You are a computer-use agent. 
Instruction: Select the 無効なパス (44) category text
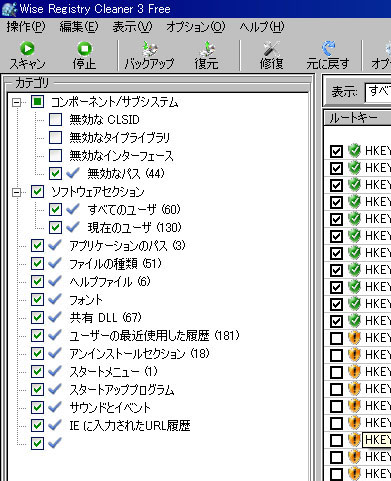pos(126,174)
